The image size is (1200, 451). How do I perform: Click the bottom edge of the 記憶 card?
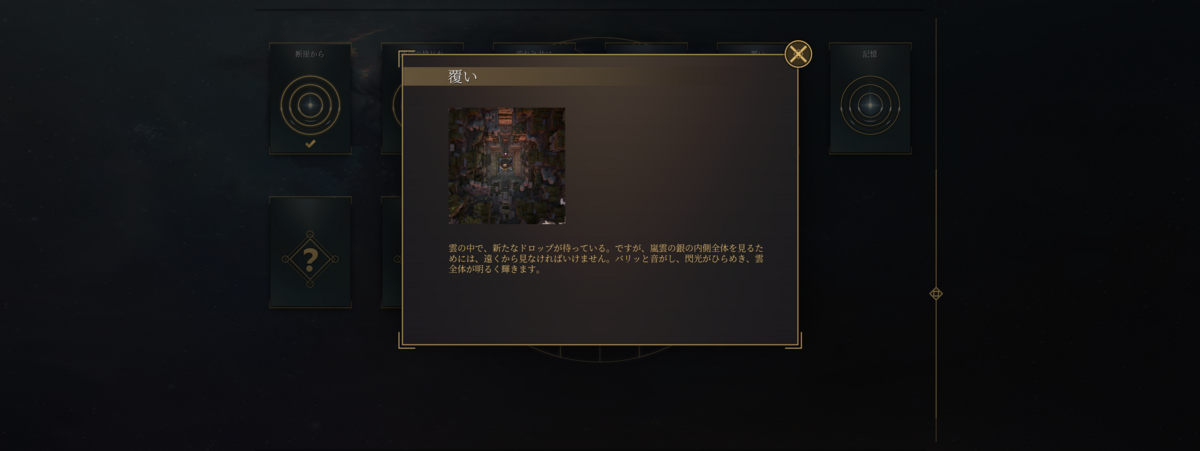[870, 153]
